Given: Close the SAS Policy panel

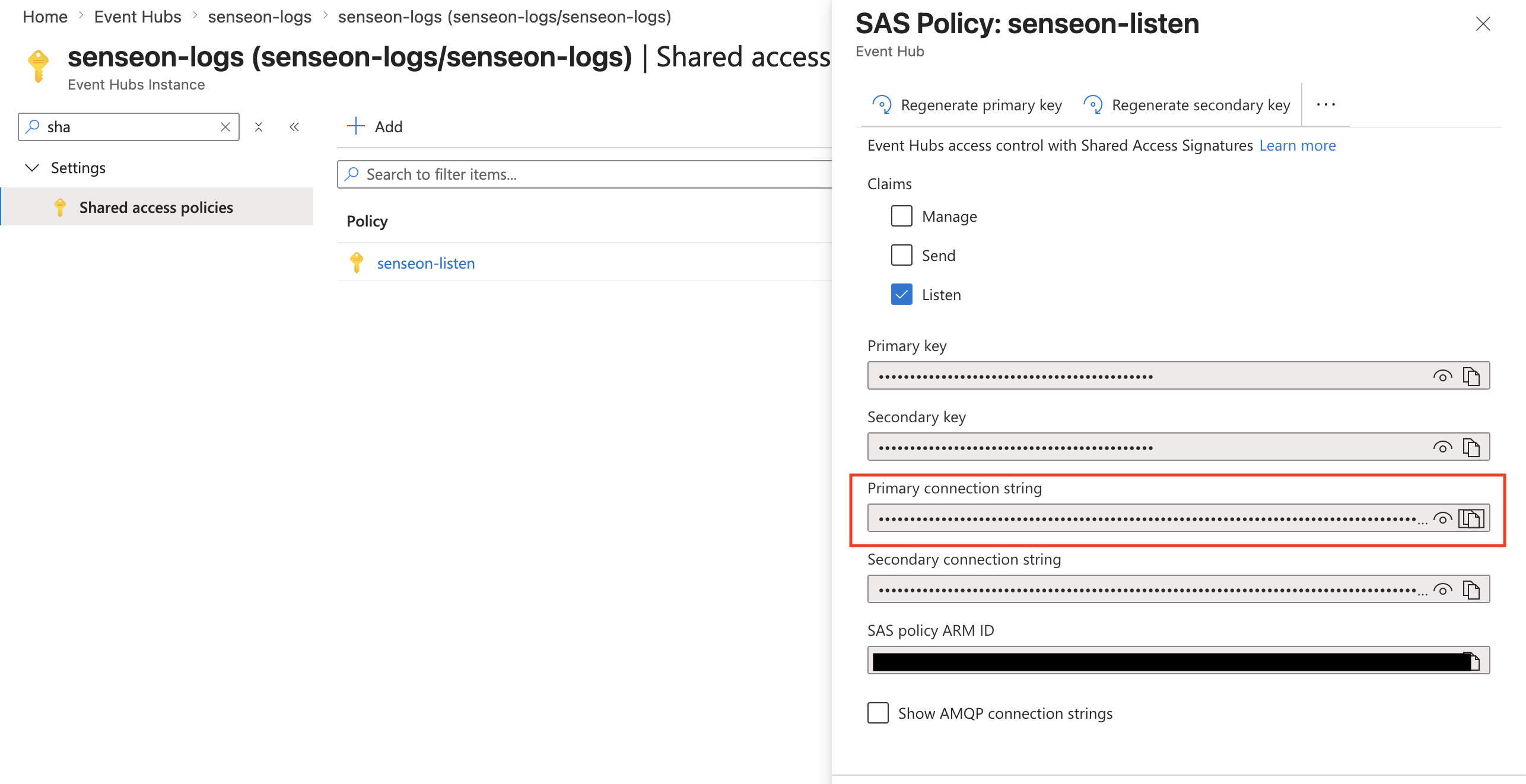Looking at the screenshot, I should [1483, 24].
